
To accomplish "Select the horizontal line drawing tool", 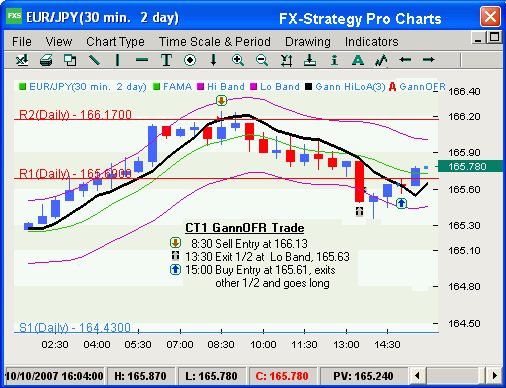I will [x=142, y=60].
